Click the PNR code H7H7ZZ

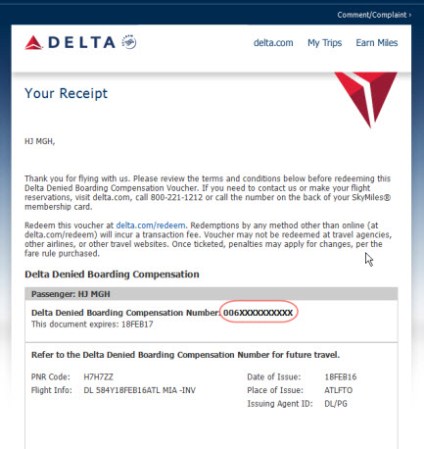pyautogui.click(x=98, y=377)
